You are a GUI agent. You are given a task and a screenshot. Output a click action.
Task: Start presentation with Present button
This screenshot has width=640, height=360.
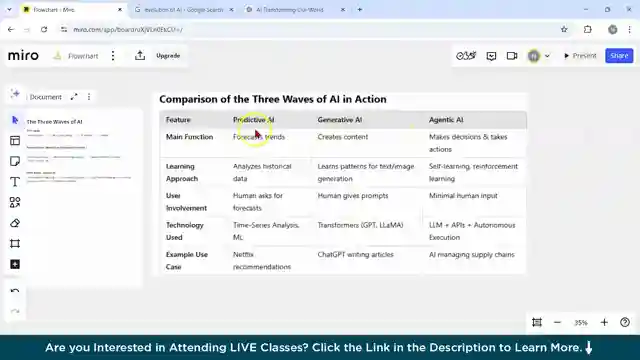[580, 56]
